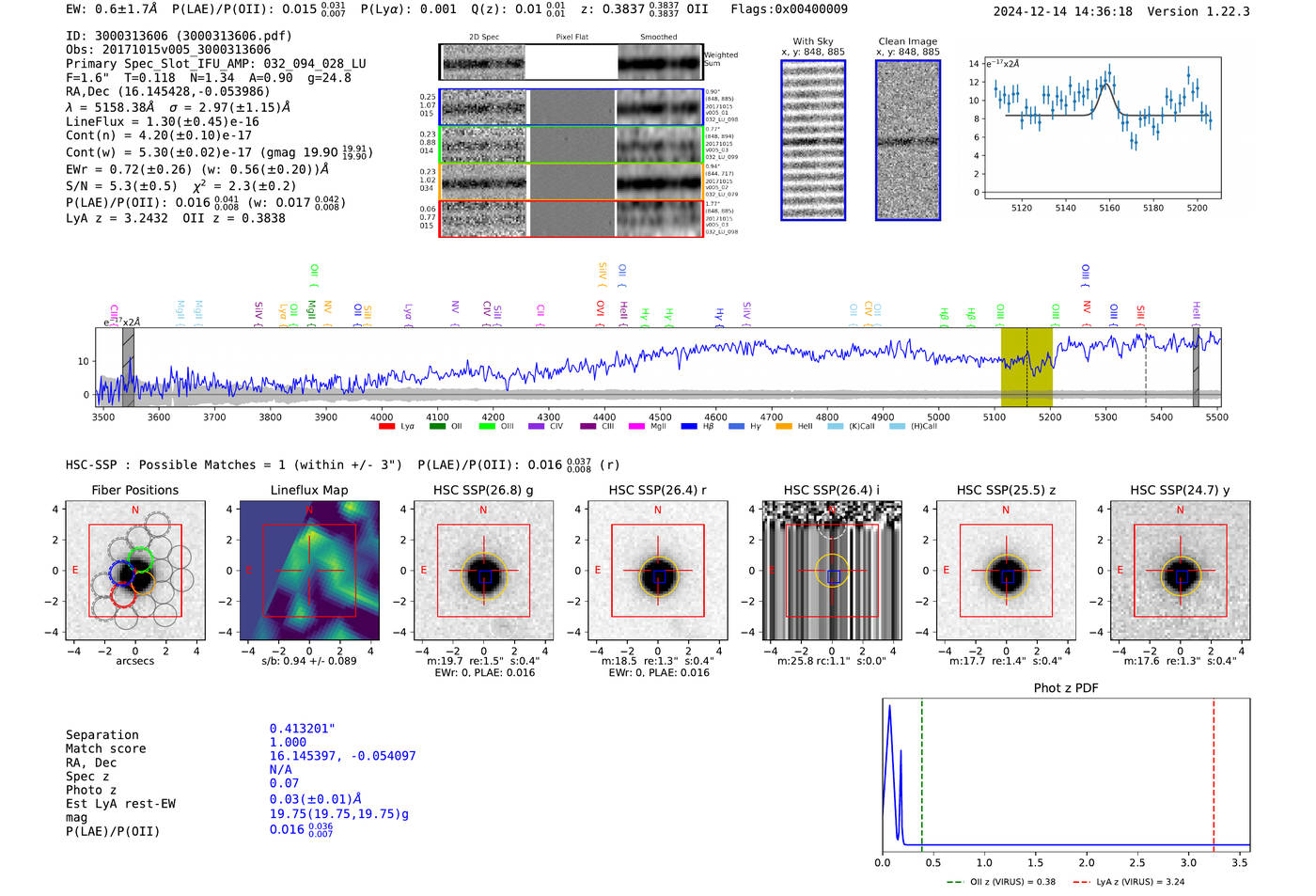Select the 'Obs: 20171015v005_3000313606' line

tap(168, 50)
